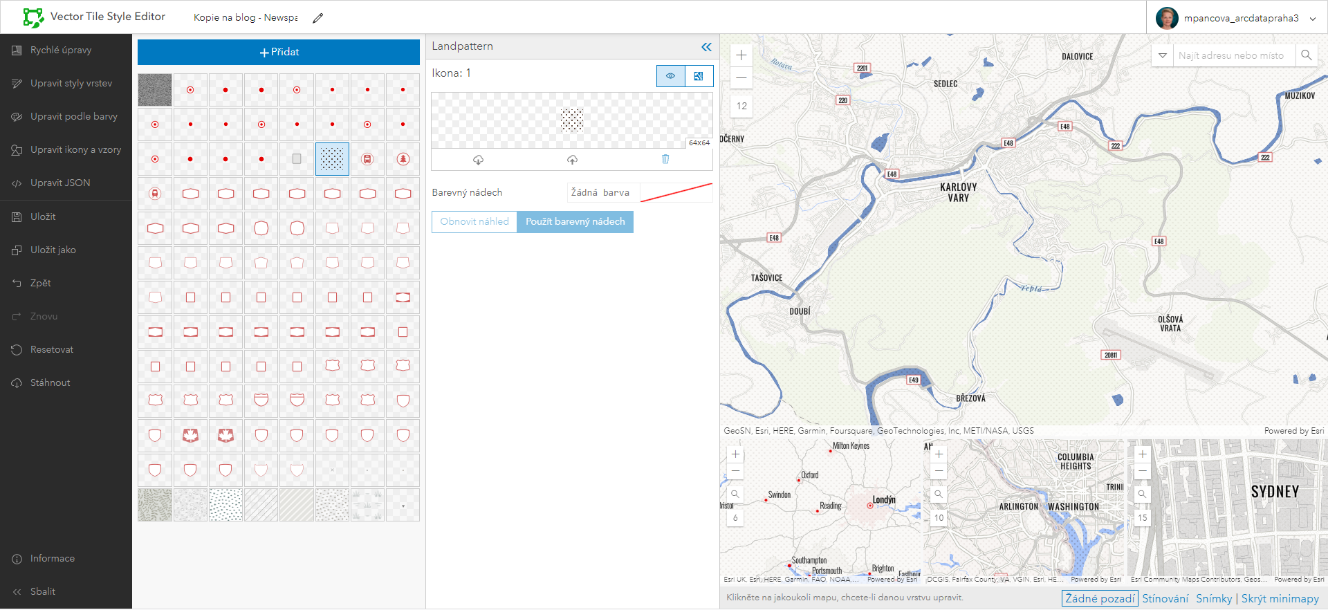The width and height of the screenshot is (1328, 610).
Task: Open the tint color swatch with the red slash
Action: tap(676, 193)
